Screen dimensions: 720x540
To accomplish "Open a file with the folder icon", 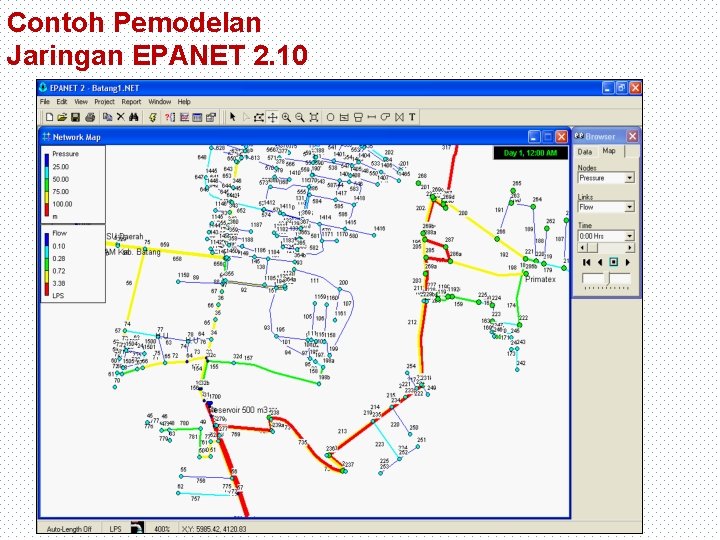I will (x=62, y=117).
